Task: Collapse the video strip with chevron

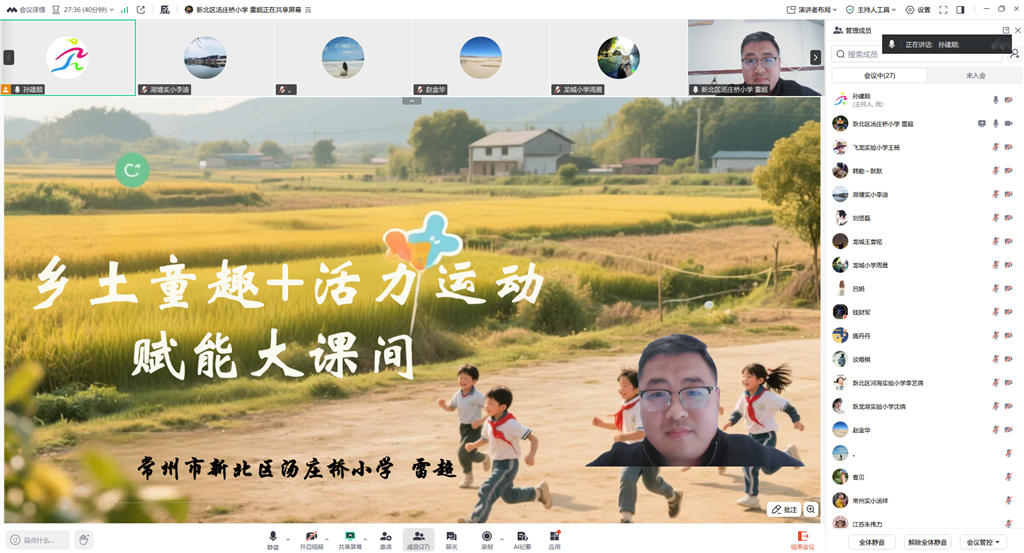Action: [x=411, y=101]
